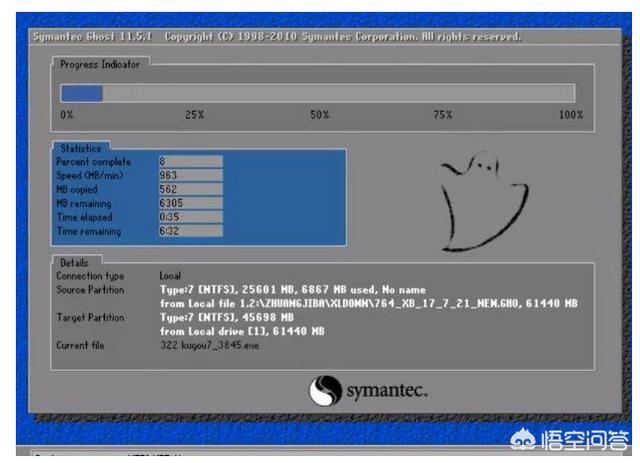The image size is (640, 463).
Task: Select the Time elapsed value field
Action: 190,216
